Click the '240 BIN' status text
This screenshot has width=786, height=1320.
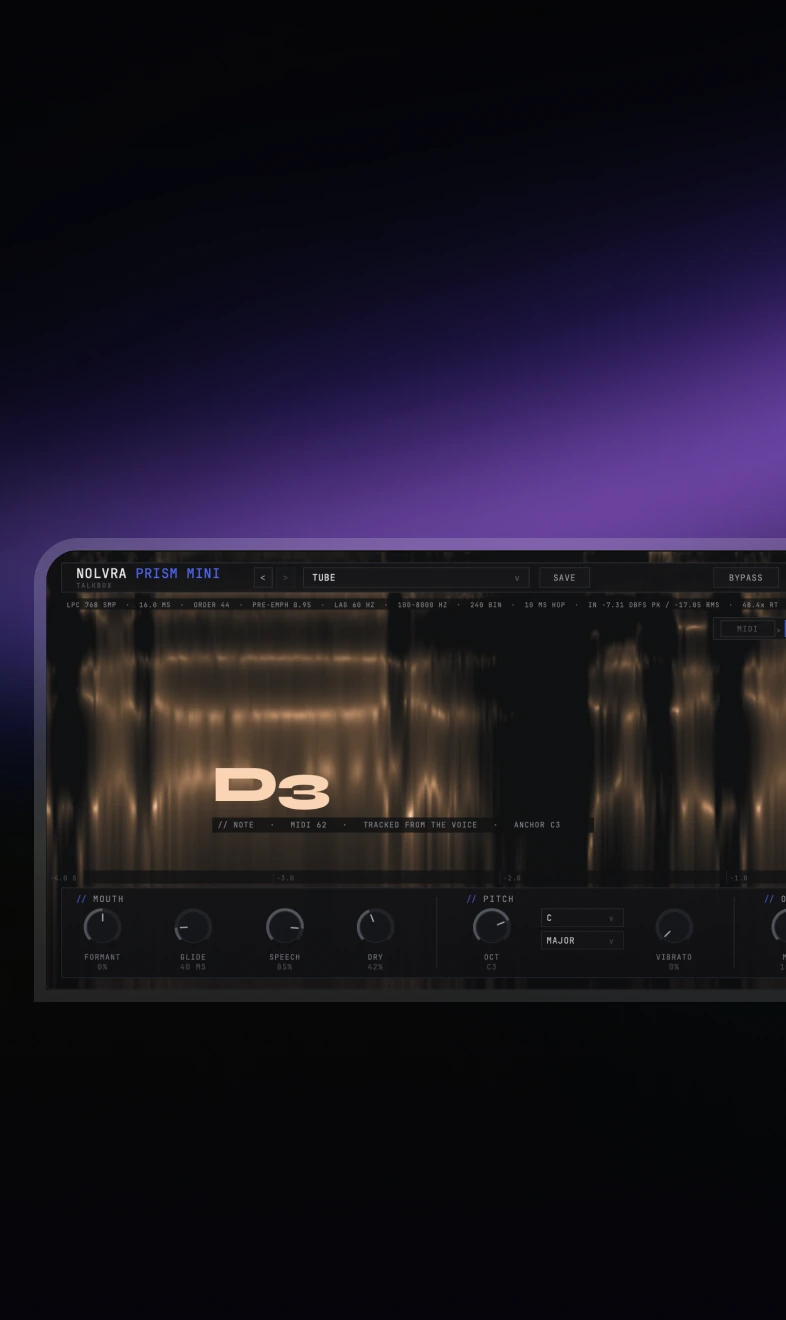click(486, 605)
